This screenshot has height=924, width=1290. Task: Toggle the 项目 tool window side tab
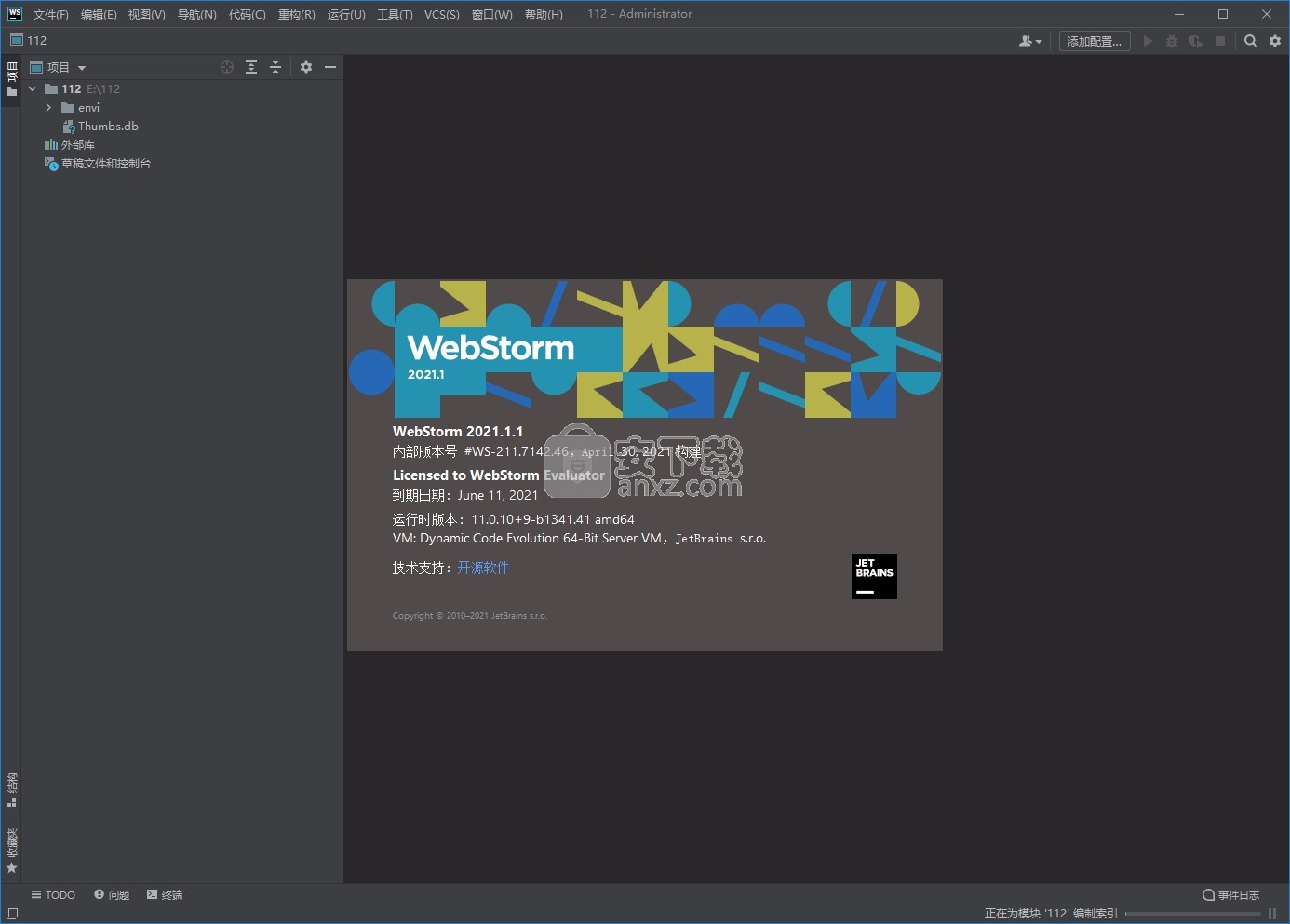11,79
